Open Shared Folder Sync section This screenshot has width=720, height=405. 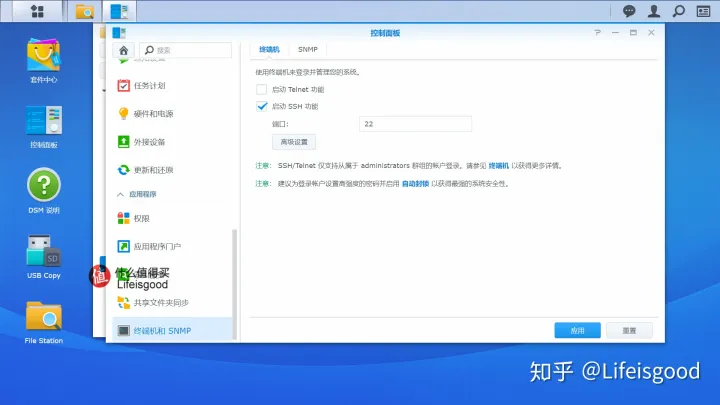point(172,303)
